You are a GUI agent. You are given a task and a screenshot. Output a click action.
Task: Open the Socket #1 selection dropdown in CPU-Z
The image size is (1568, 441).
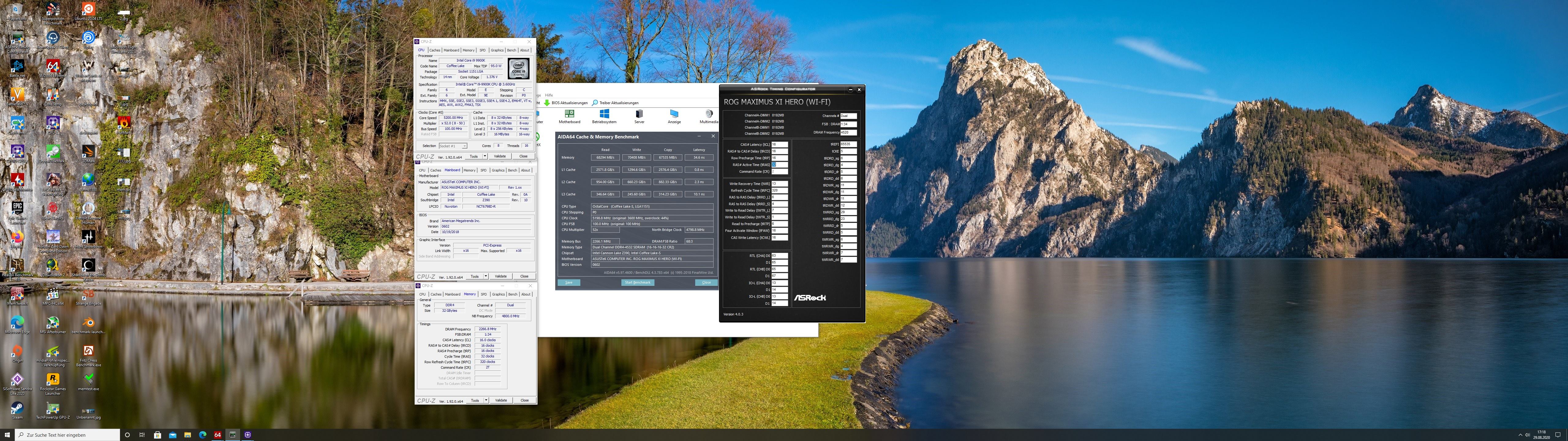click(x=453, y=146)
